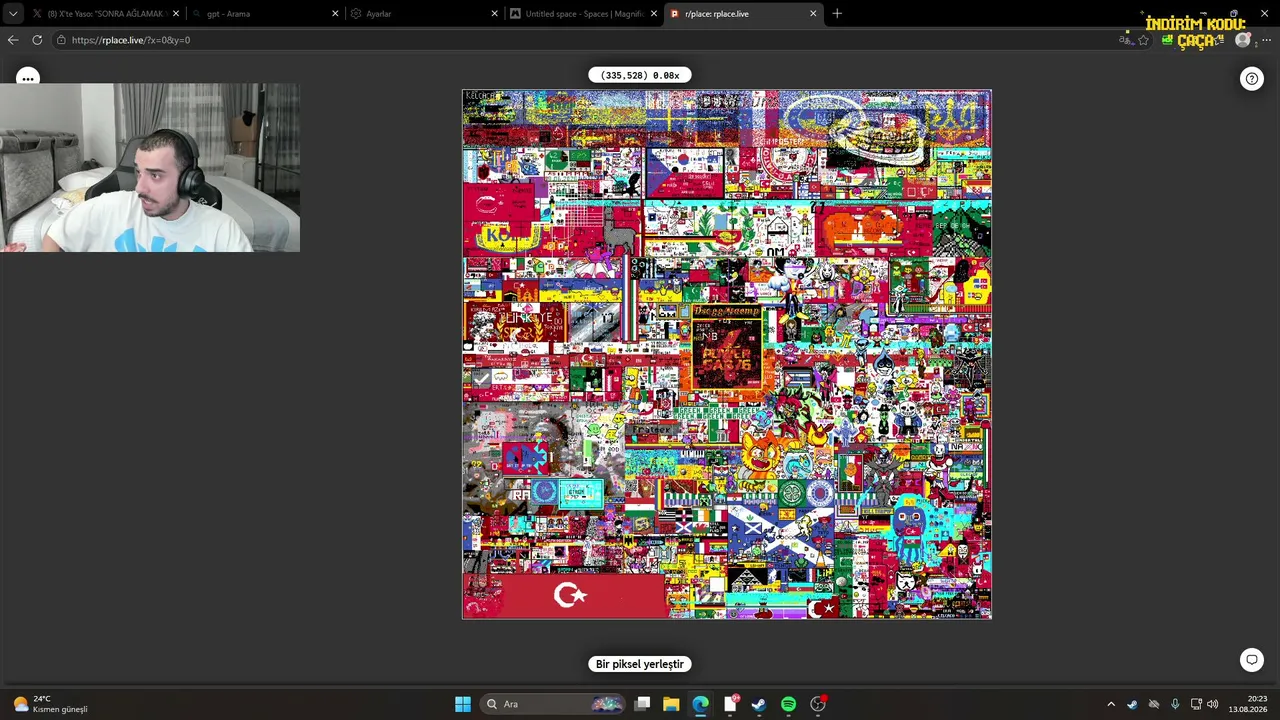Open the volume speaker tray icon
Viewport: 1280px width, 720px height.
tap(1213, 704)
